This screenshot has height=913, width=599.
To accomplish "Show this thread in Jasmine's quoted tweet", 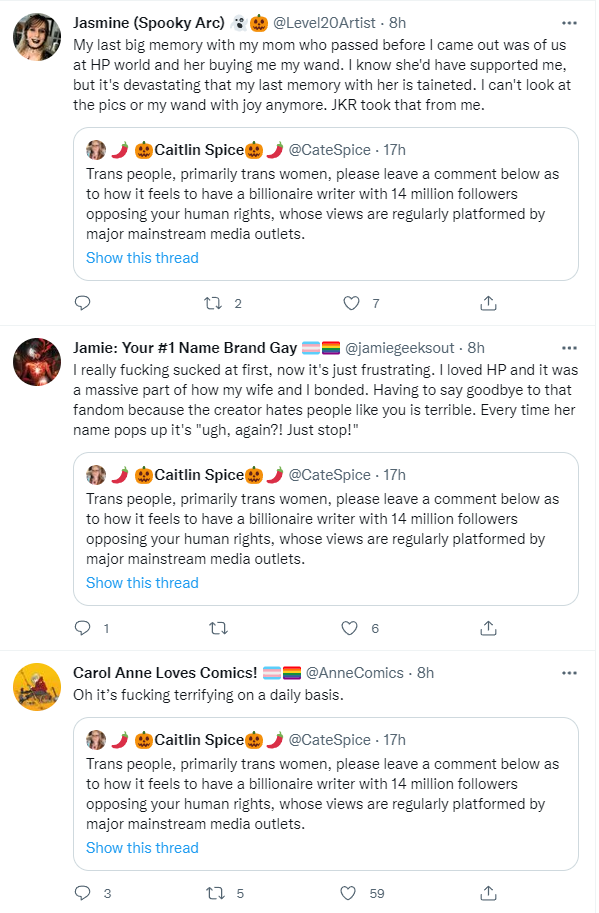I will (x=143, y=259).
